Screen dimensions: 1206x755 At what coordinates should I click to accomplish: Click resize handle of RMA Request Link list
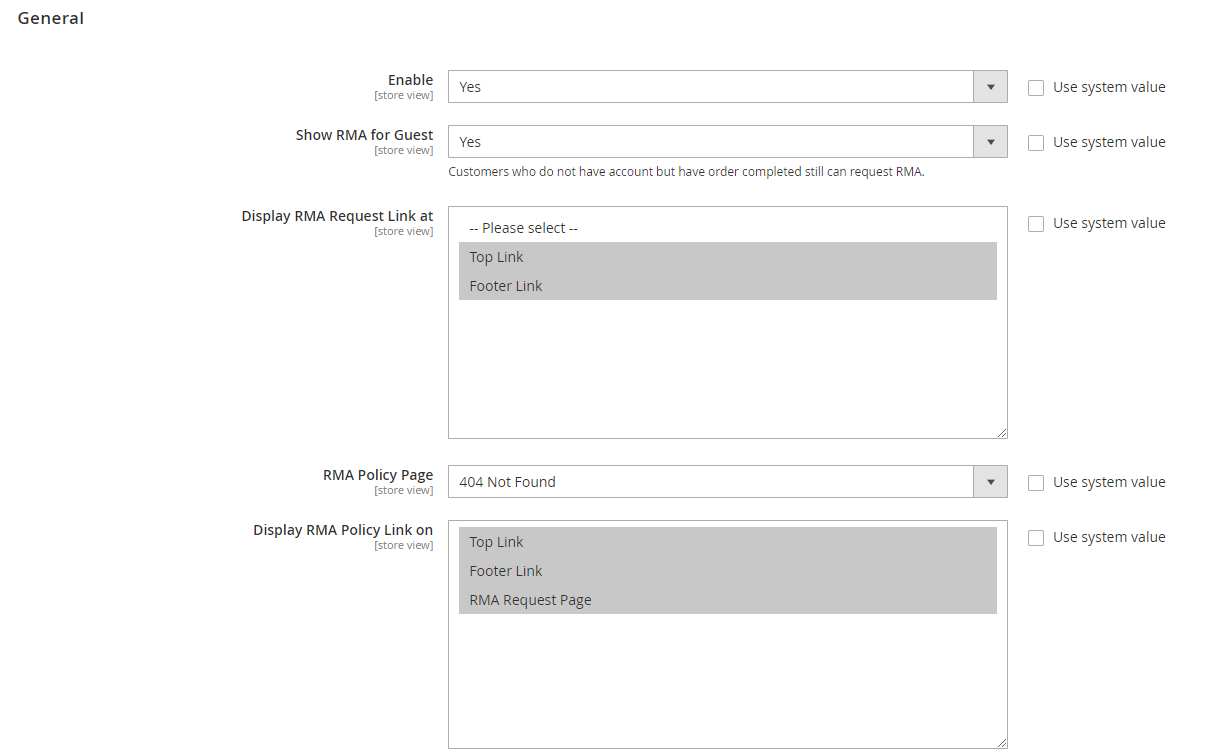(1001, 432)
